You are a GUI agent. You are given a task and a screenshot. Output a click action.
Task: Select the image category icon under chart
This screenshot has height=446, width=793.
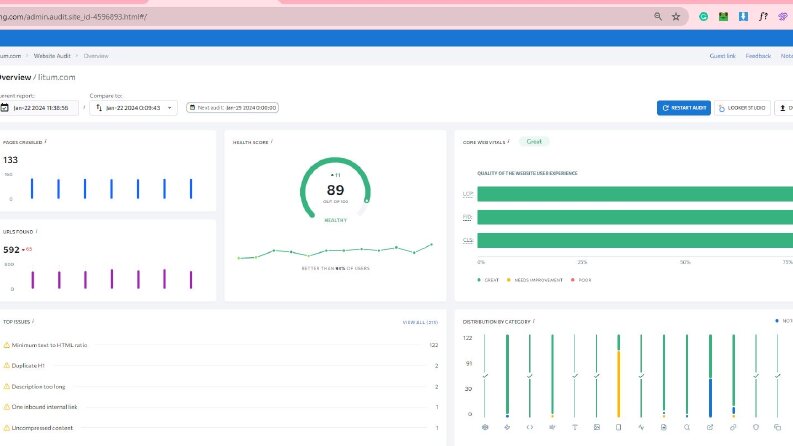click(x=597, y=427)
